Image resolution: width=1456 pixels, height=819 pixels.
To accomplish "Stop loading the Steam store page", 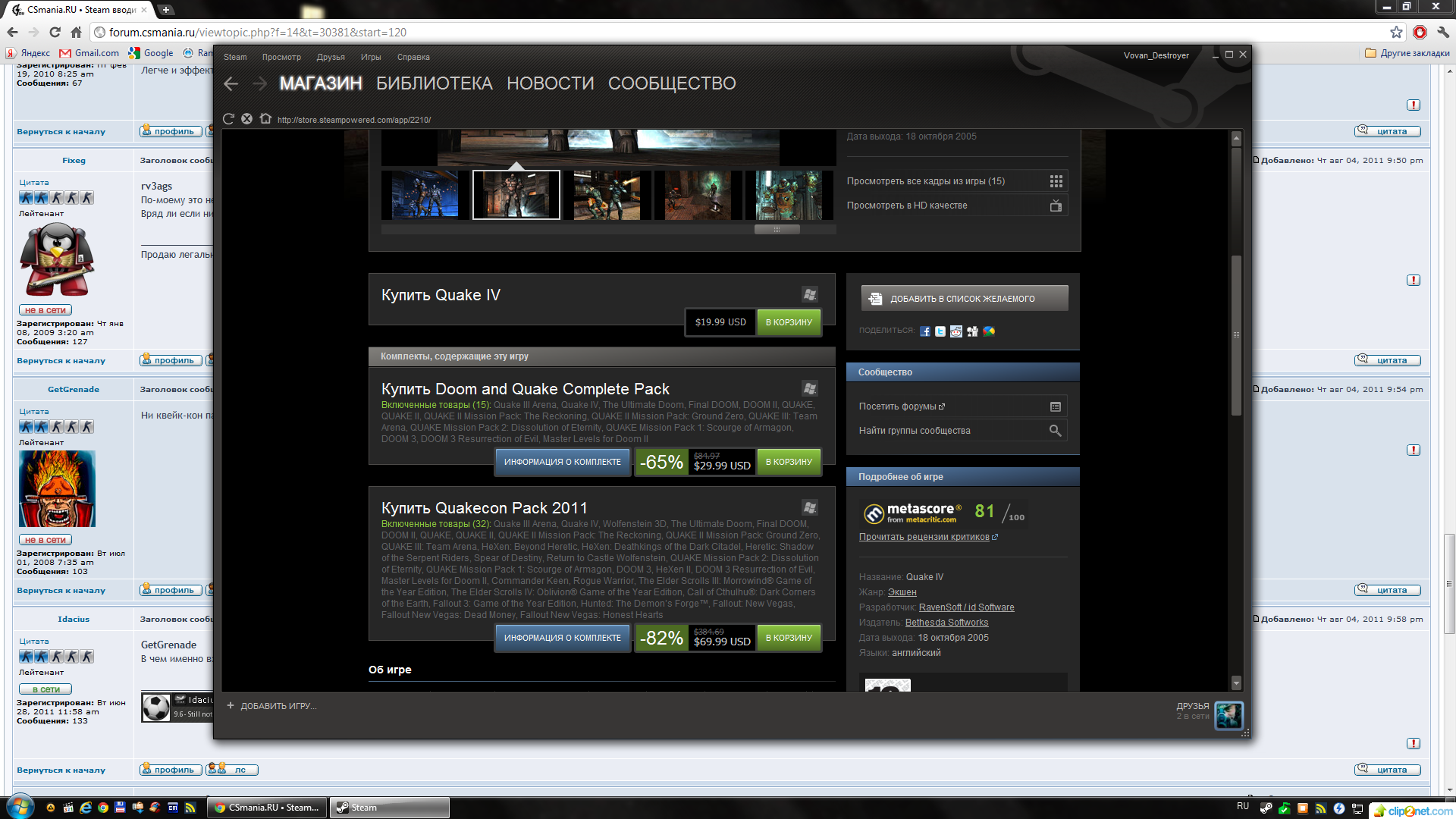I will coord(246,119).
